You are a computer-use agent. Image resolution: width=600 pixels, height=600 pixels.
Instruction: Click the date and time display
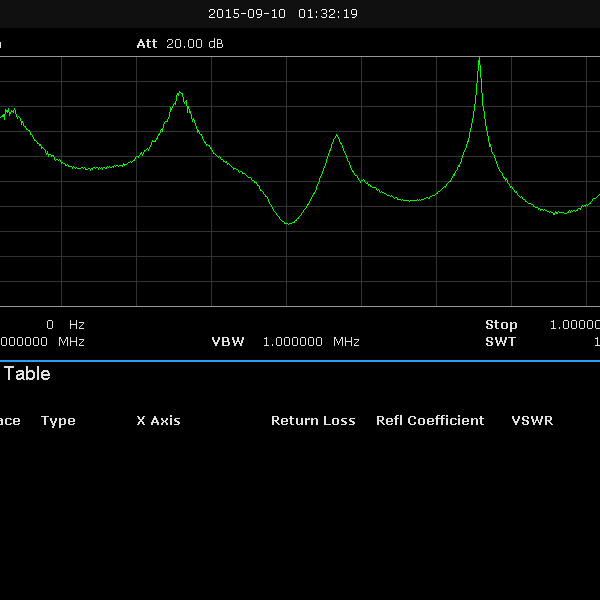283,14
